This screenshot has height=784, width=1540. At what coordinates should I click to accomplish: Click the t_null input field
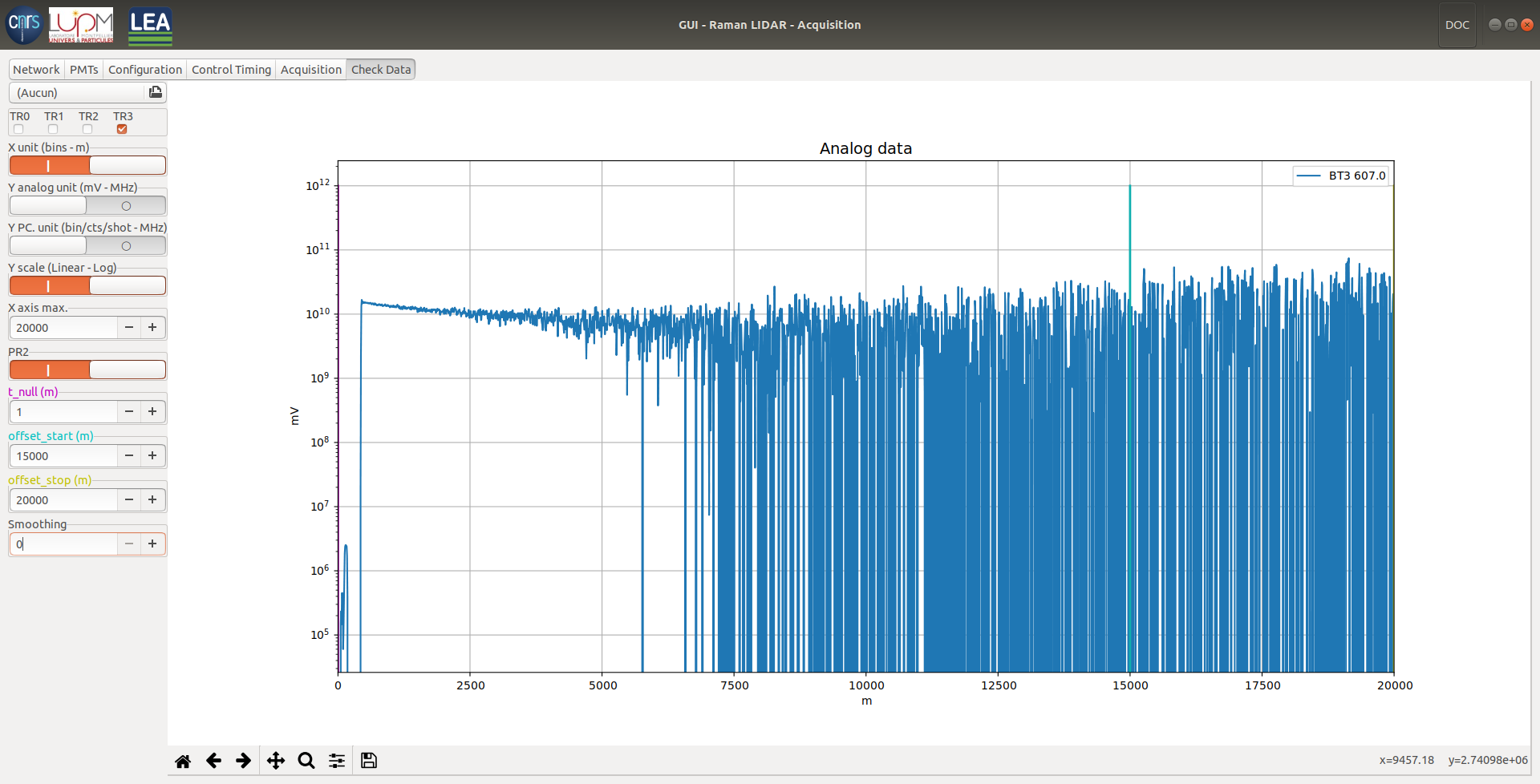coord(64,412)
